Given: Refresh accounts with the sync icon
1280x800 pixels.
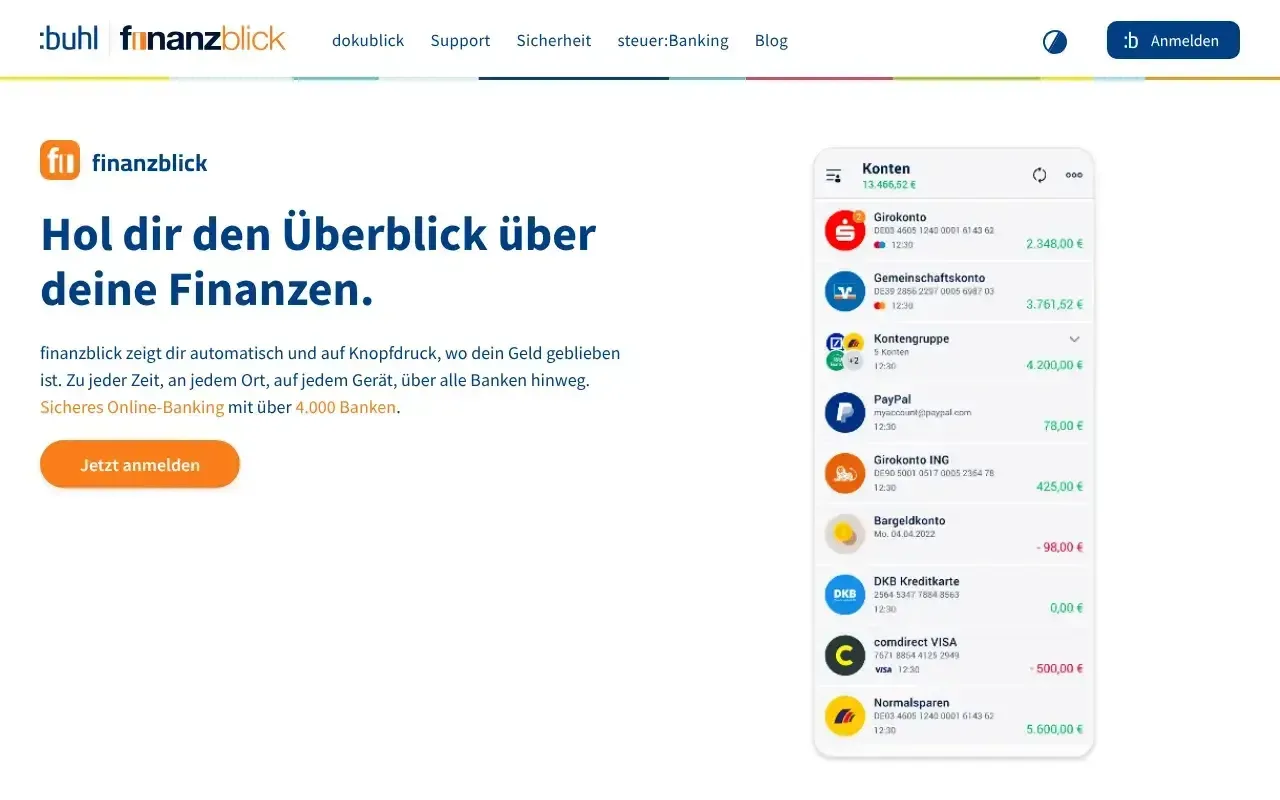Looking at the screenshot, I should [x=1039, y=174].
